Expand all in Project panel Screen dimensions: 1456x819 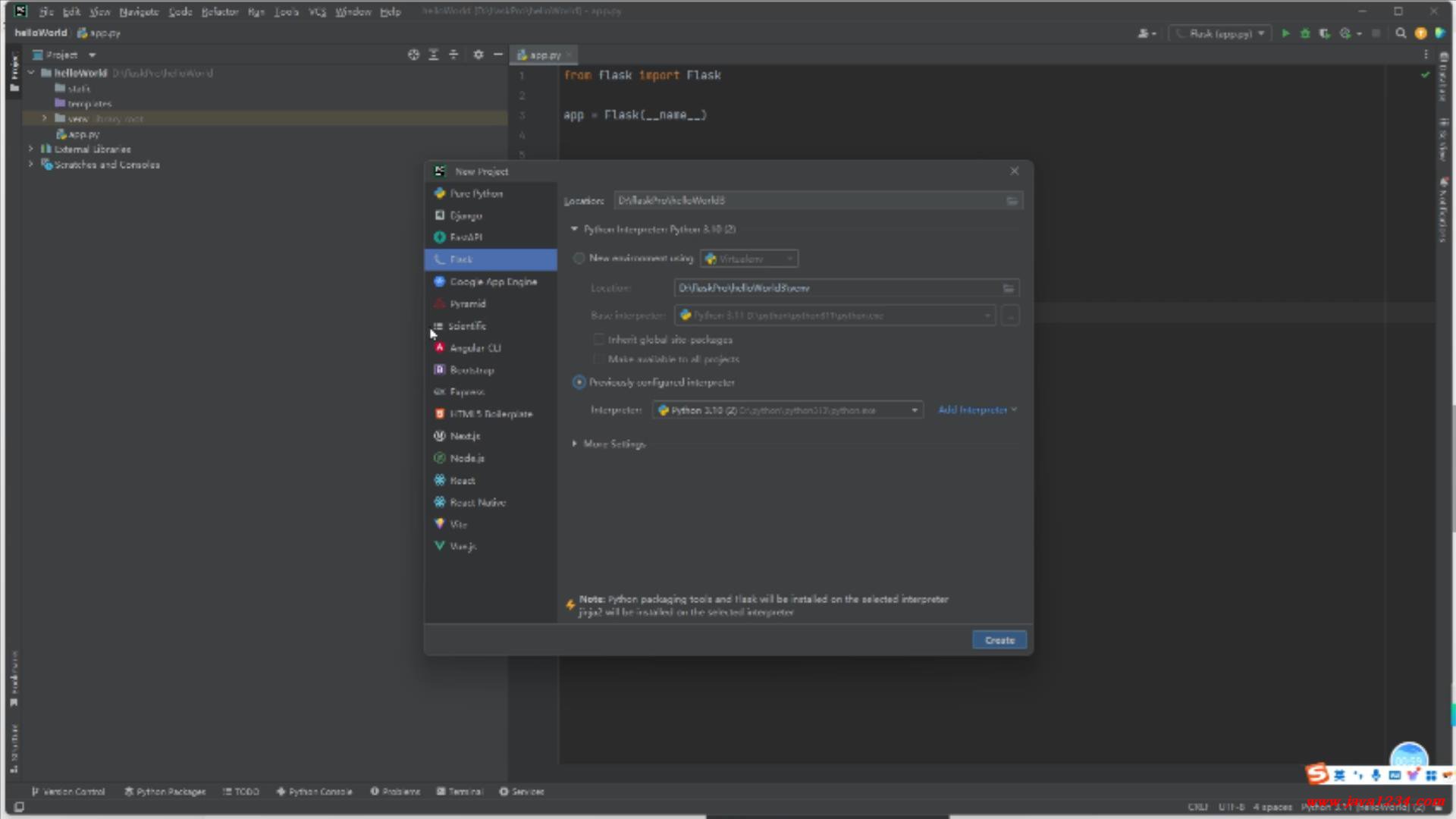(434, 55)
